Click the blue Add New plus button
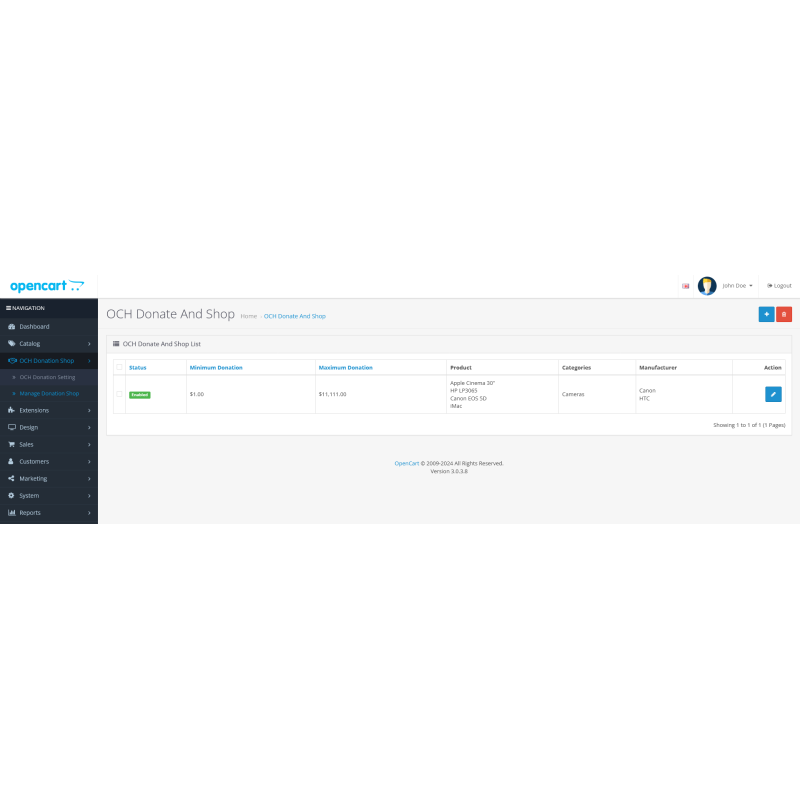Screen dimensions: 800x800 tap(766, 314)
